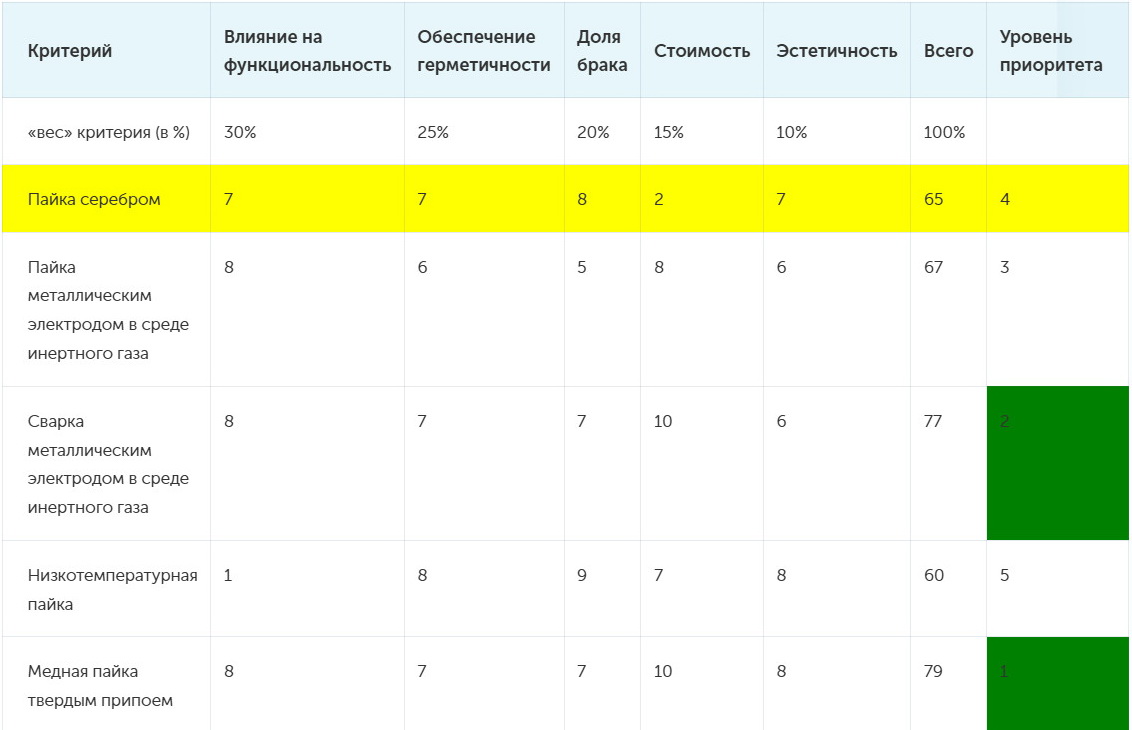
Task: Select the "«вес» критерия (в %)" label
Action: point(109,132)
